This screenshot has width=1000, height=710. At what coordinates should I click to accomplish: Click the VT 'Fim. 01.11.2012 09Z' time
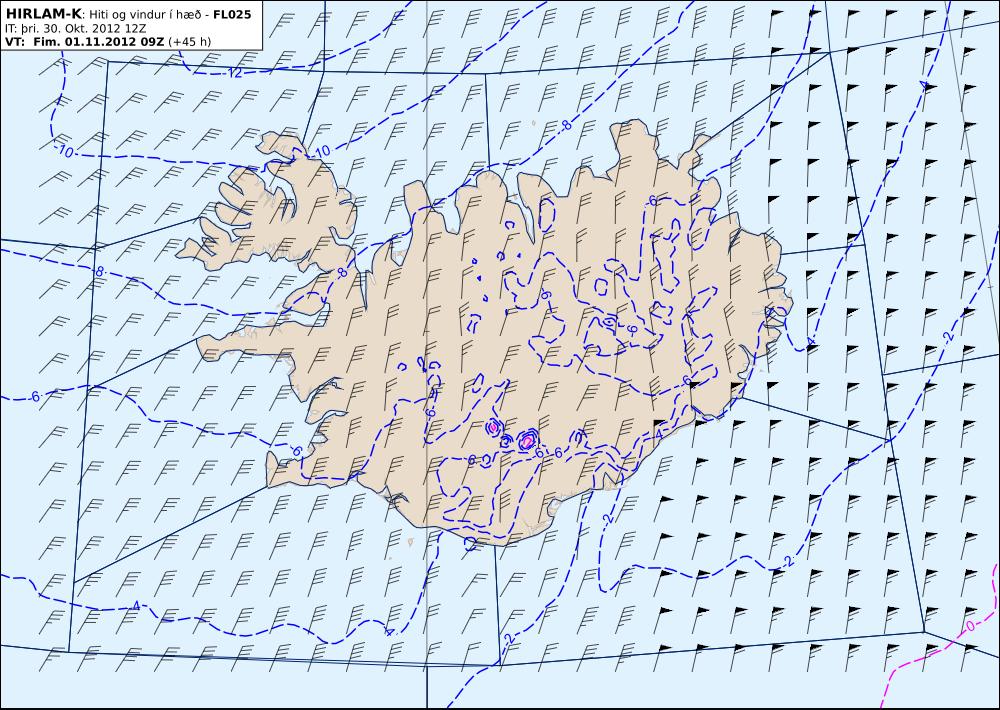coord(99,42)
